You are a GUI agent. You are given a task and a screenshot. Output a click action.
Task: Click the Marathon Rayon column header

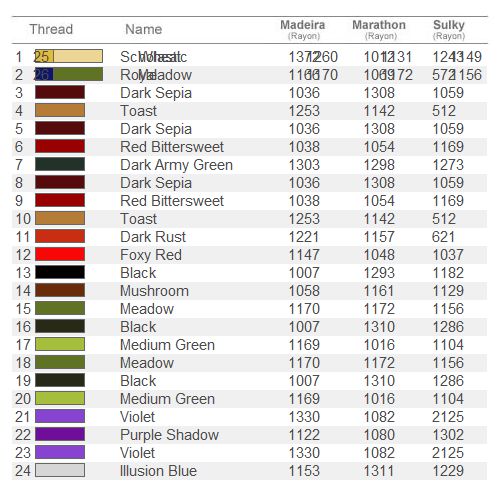[379, 30]
